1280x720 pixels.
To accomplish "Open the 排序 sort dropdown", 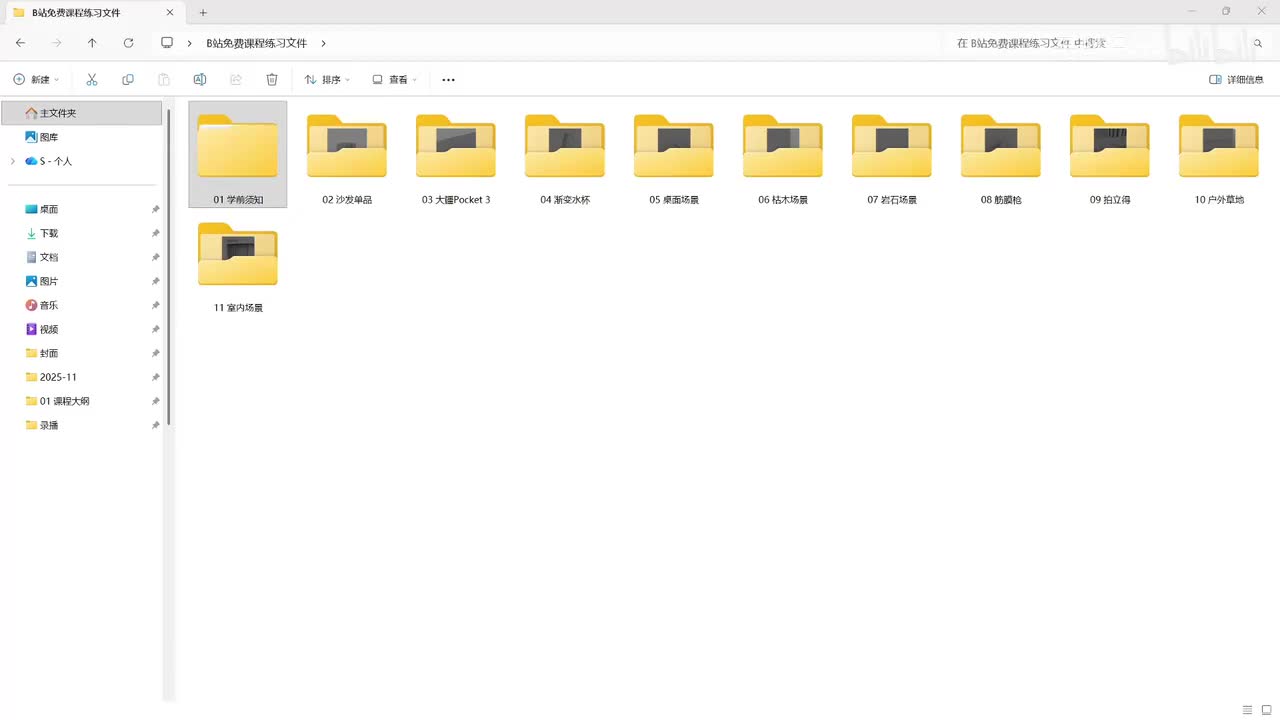I will [x=327, y=79].
